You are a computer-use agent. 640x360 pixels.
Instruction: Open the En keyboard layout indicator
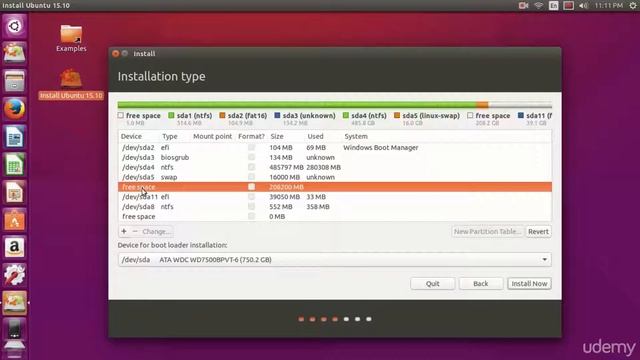pos(553,5)
